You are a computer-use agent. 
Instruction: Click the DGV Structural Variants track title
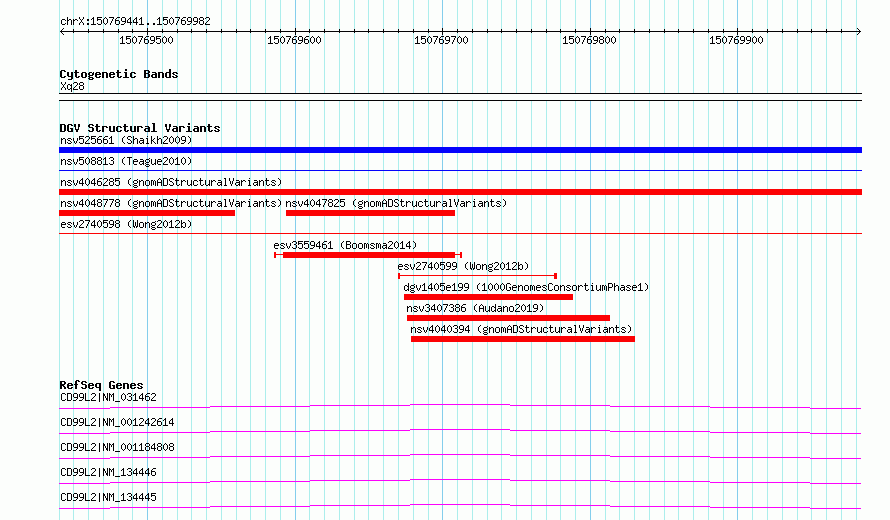point(140,128)
